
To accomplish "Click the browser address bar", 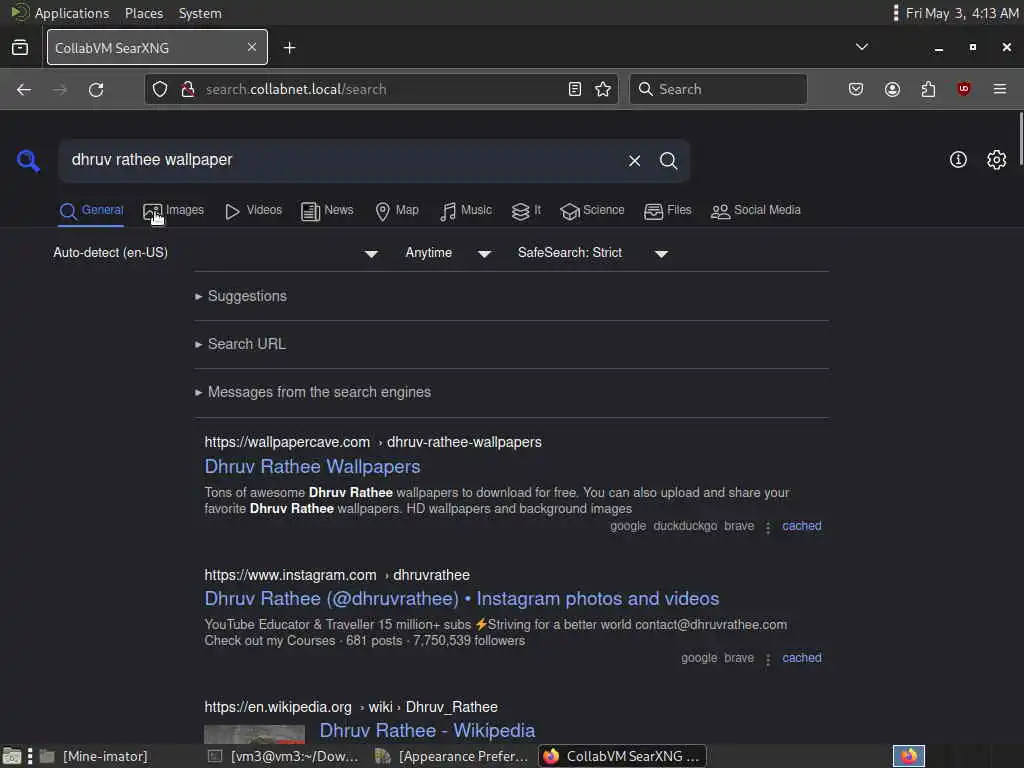I will click(382, 89).
